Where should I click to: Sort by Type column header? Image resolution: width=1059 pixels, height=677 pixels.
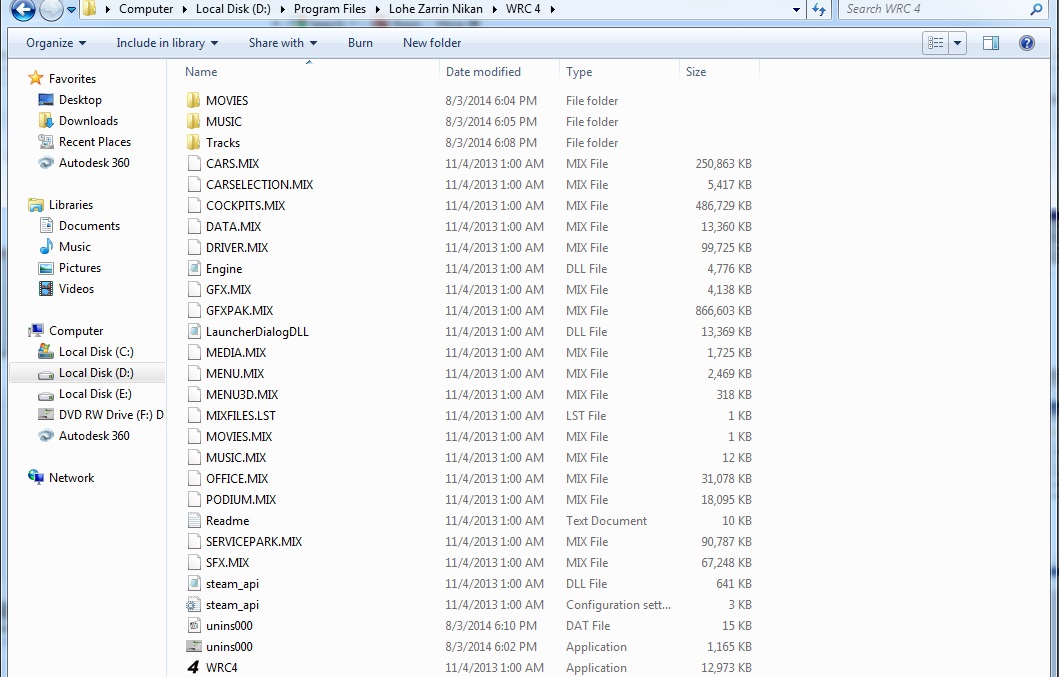[579, 72]
